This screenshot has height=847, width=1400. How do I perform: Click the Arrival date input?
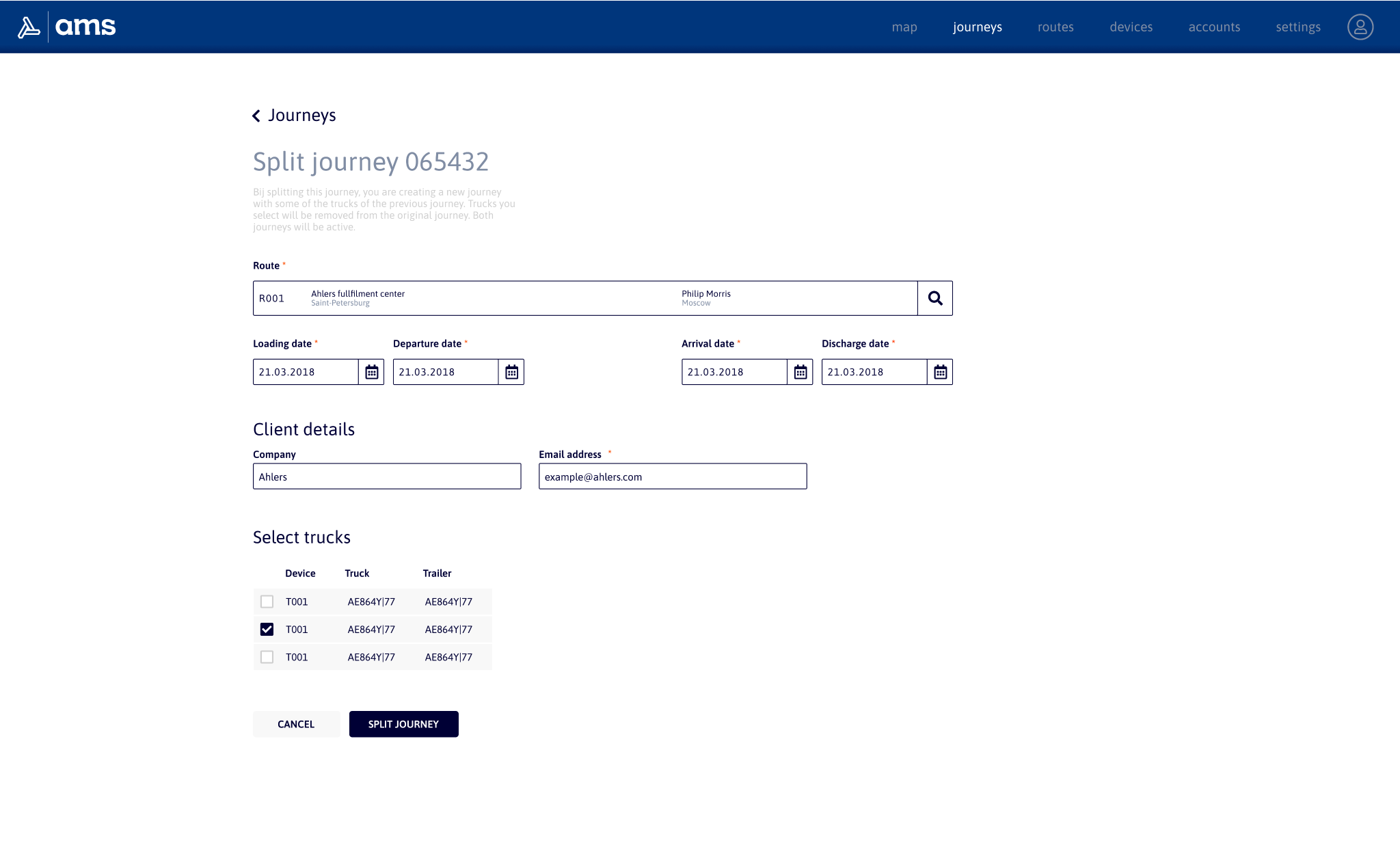click(734, 372)
